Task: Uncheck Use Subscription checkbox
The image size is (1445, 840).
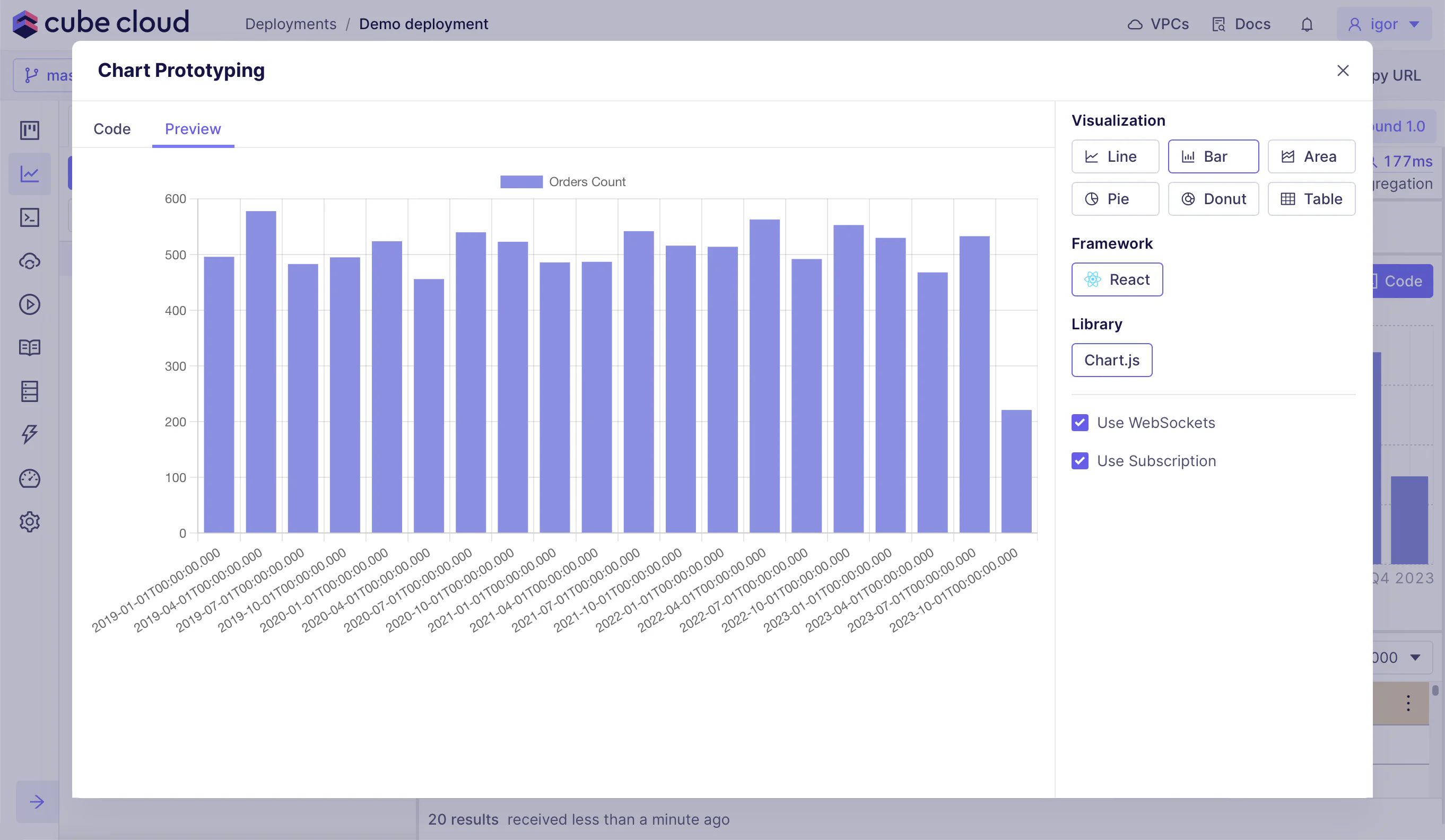Action: coord(1080,461)
